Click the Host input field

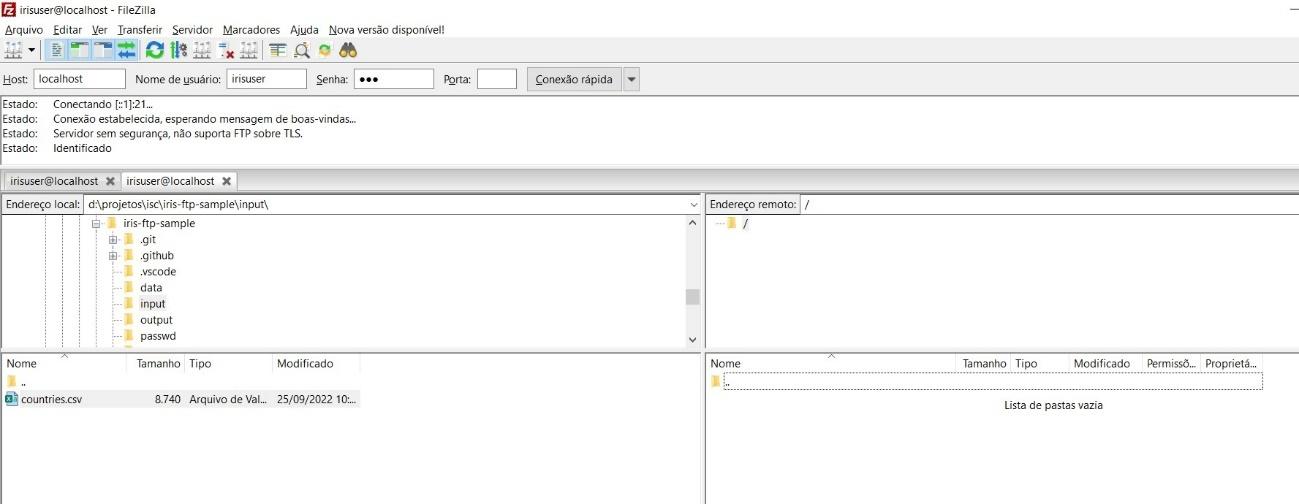pyautogui.click(x=80, y=79)
